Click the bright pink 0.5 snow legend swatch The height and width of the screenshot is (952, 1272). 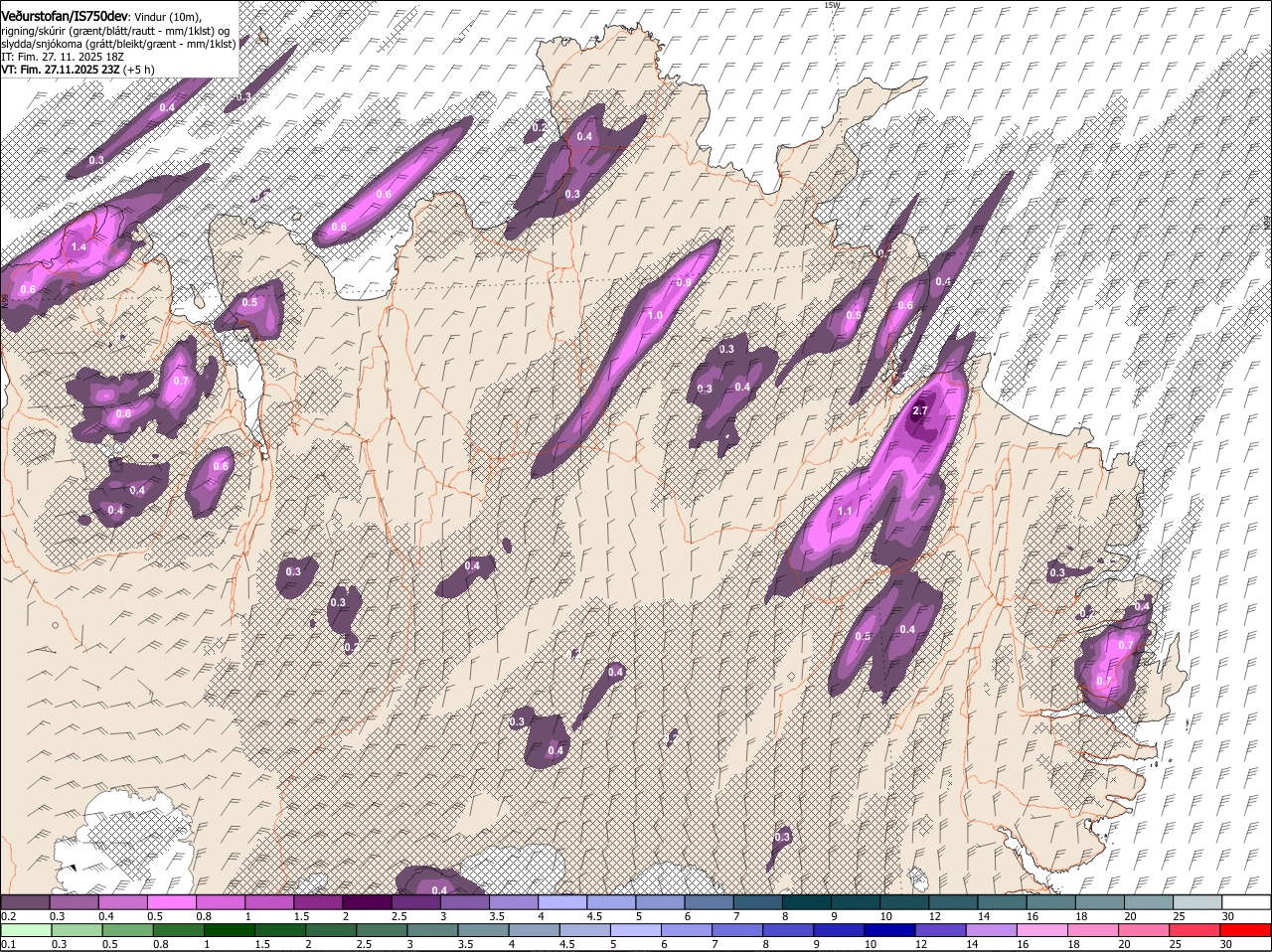click(172, 901)
